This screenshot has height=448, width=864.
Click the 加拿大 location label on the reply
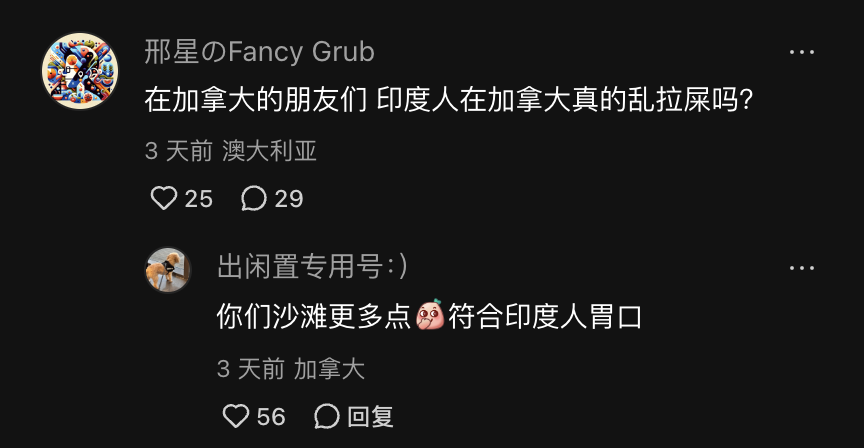[x=329, y=369]
